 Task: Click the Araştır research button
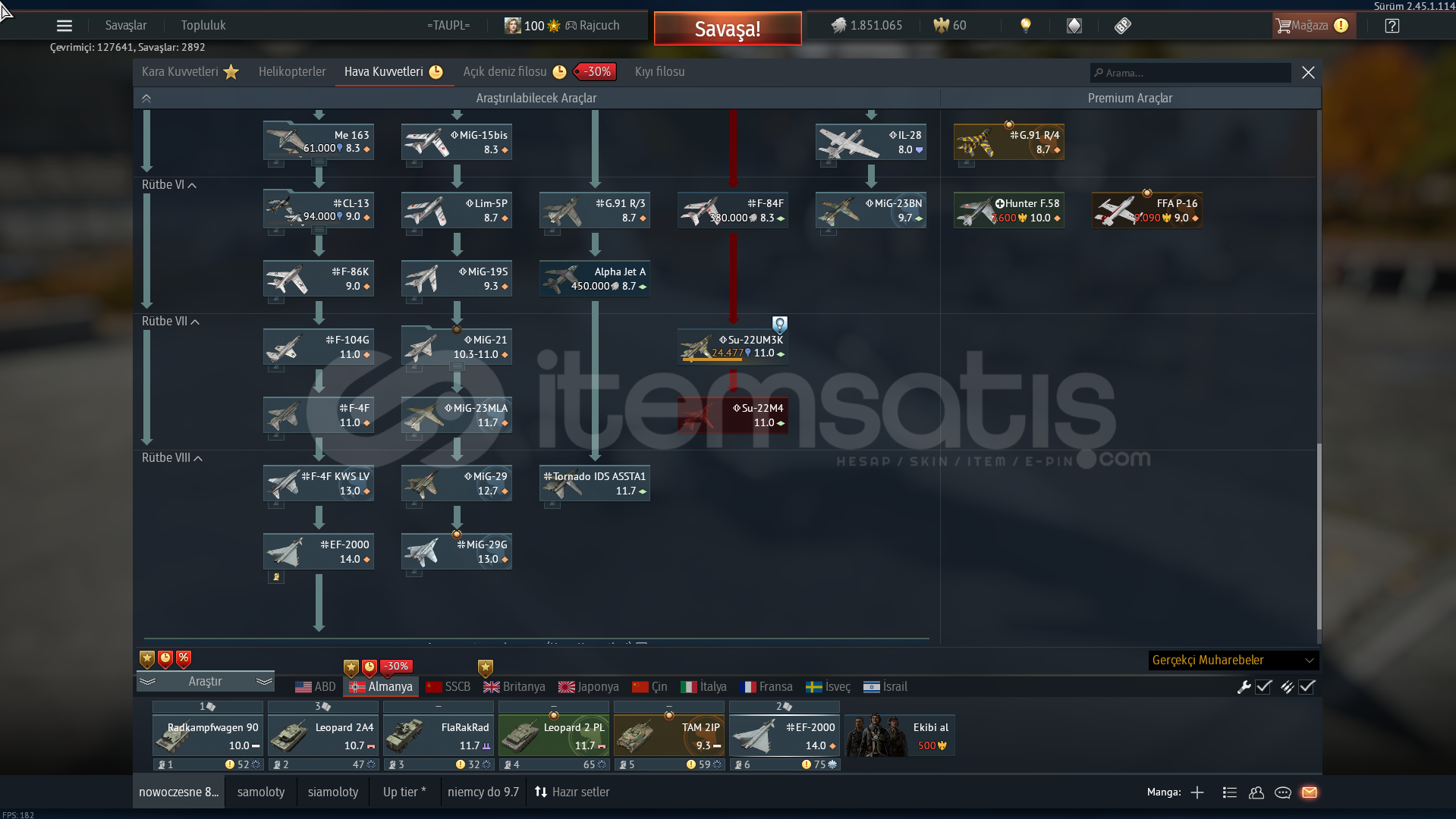[206, 682]
